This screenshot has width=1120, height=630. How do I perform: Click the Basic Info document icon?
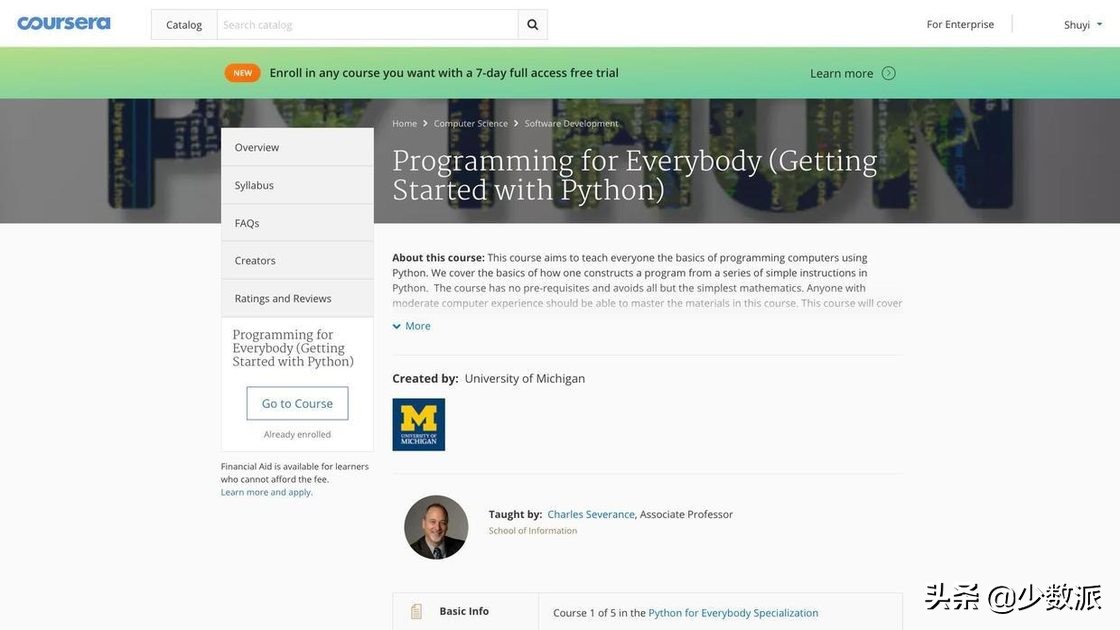(417, 611)
